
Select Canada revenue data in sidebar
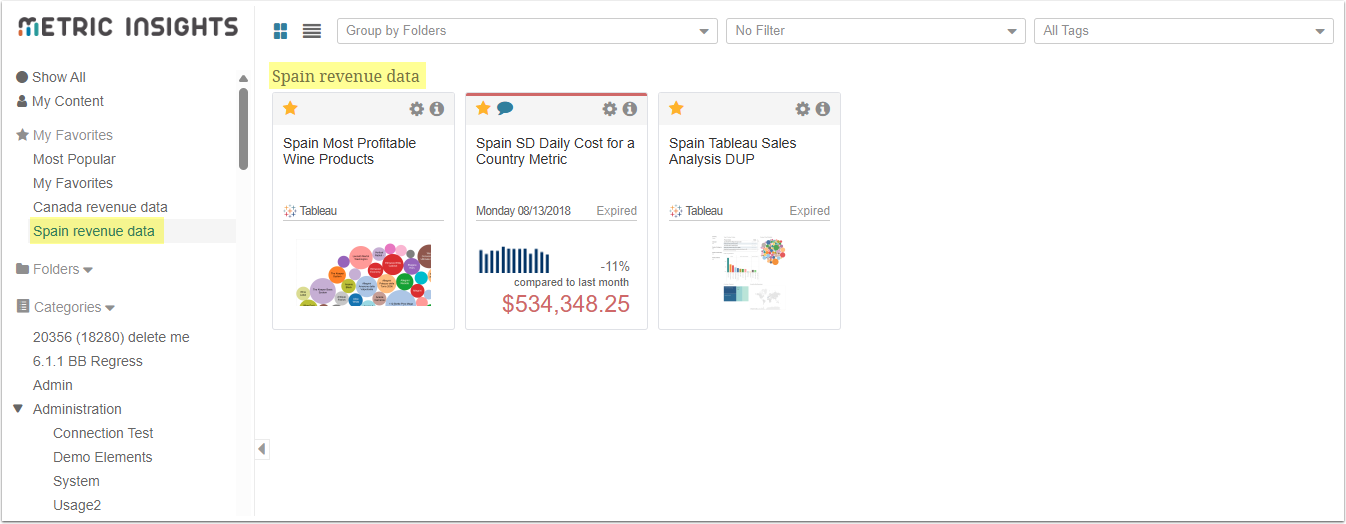tap(100, 207)
